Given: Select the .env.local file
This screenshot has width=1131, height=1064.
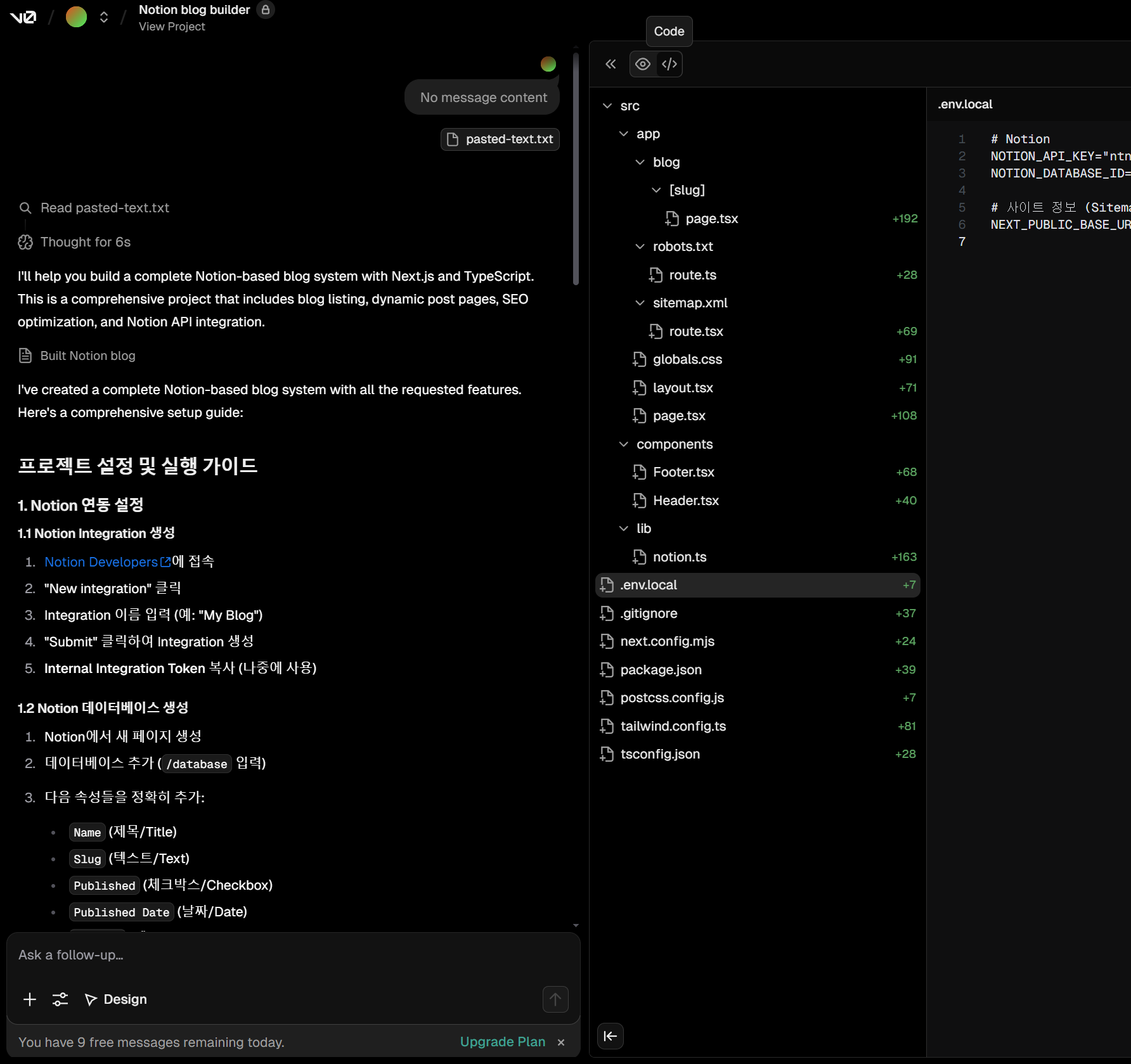Looking at the screenshot, I should point(758,585).
